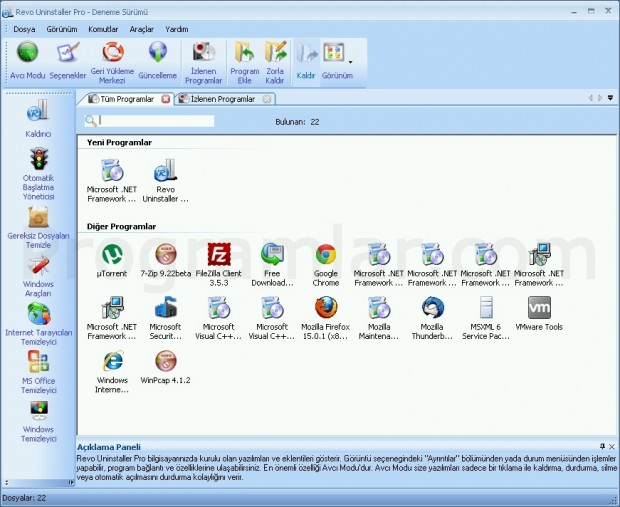This screenshot has height=507, width=620.
Task: Expand the Görünüm toolbar dropdown arrow
Action: pos(350,62)
